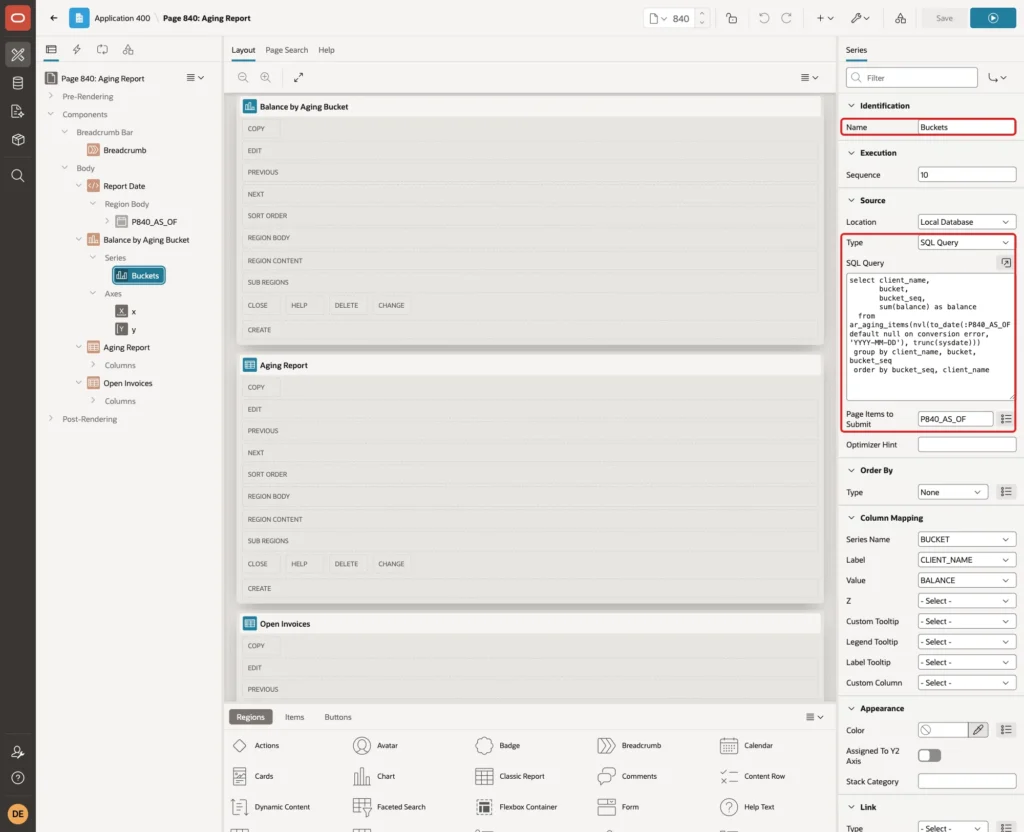The height and width of the screenshot is (832, 1024).
Task: Click the page lock icon
Action: click(x=731, y=18)
